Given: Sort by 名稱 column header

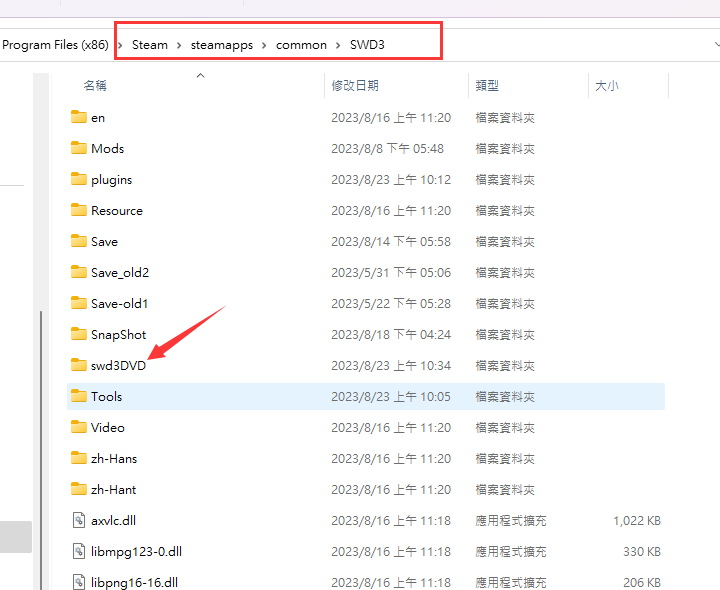Looking at the screenshot, I should pos(95,85).
